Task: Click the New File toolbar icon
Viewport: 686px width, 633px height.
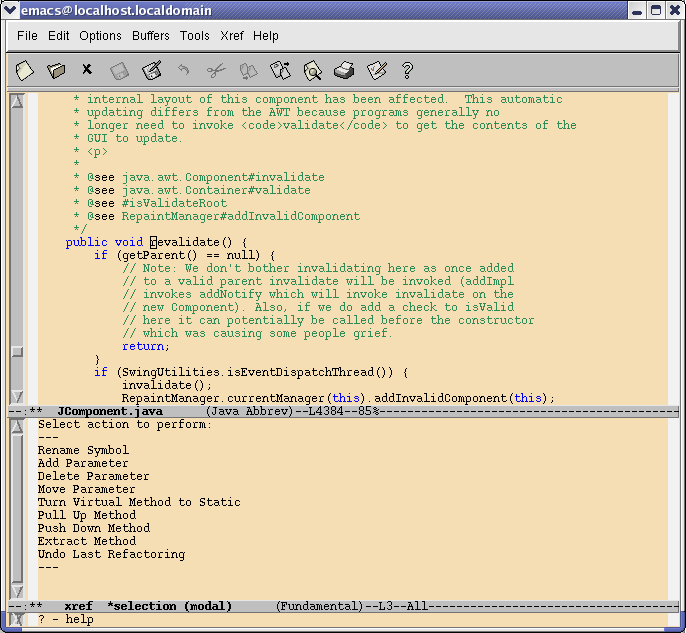Action: 24,70
